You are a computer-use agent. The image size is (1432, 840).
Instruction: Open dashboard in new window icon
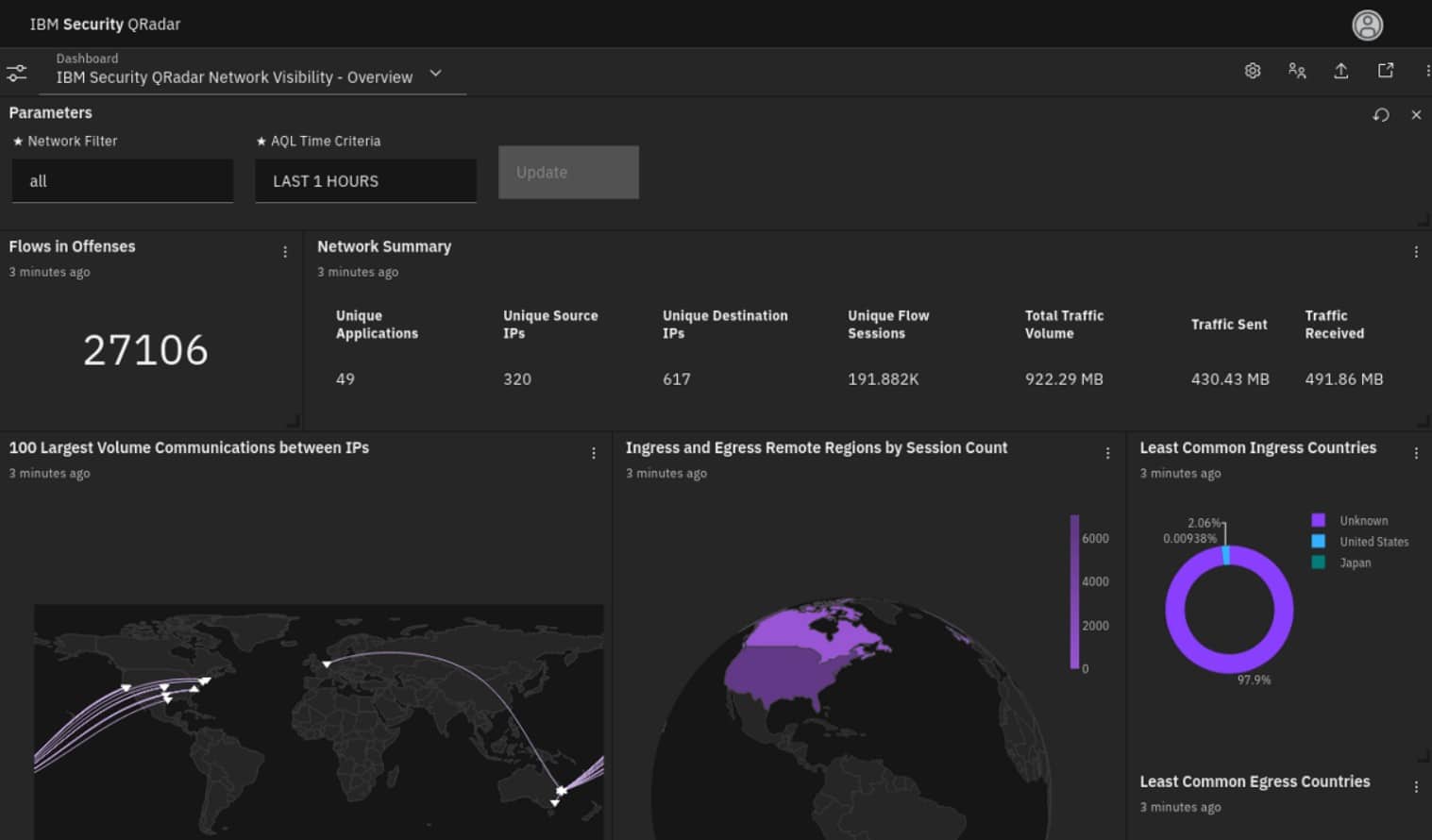(1386, 71)
